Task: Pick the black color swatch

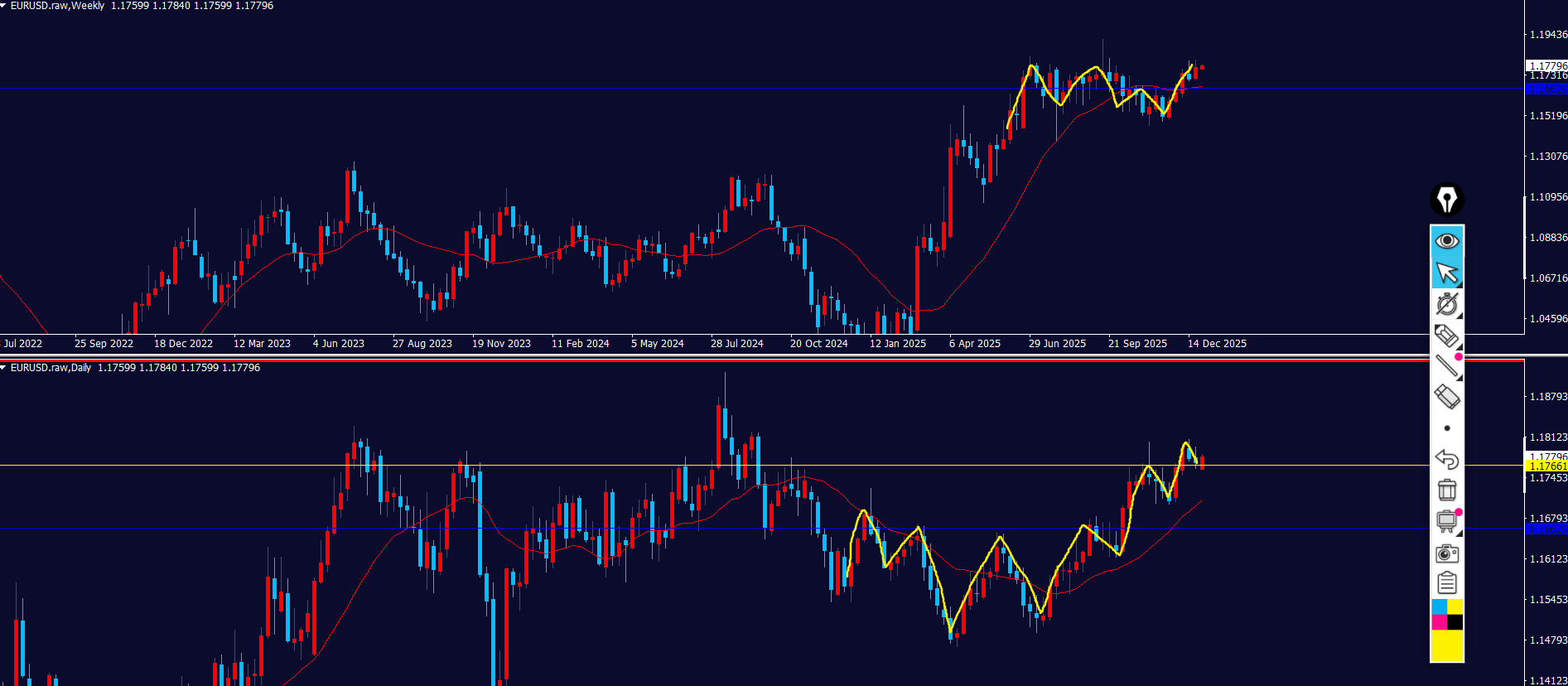Action: tap(1455, 622)
